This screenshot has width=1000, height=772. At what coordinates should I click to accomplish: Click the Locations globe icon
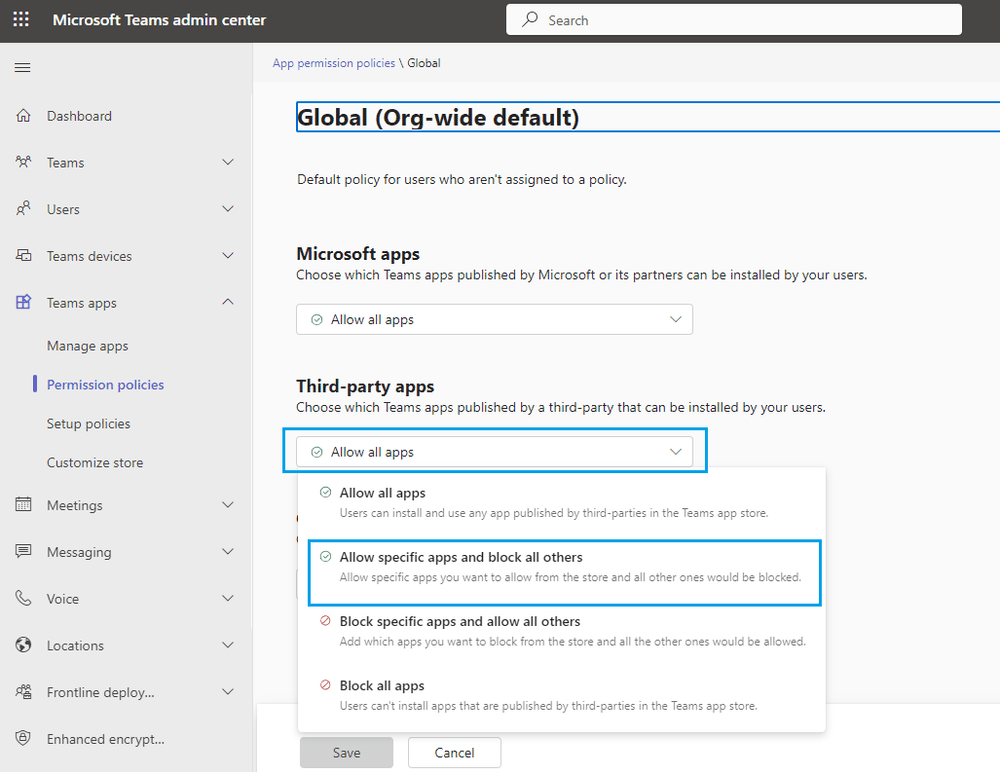coord(23,644)
